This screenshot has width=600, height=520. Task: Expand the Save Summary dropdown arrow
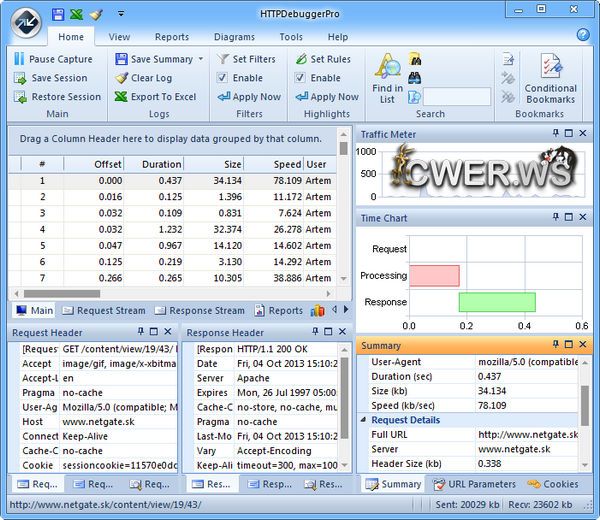pyautogui.click(x=201, y=59)
